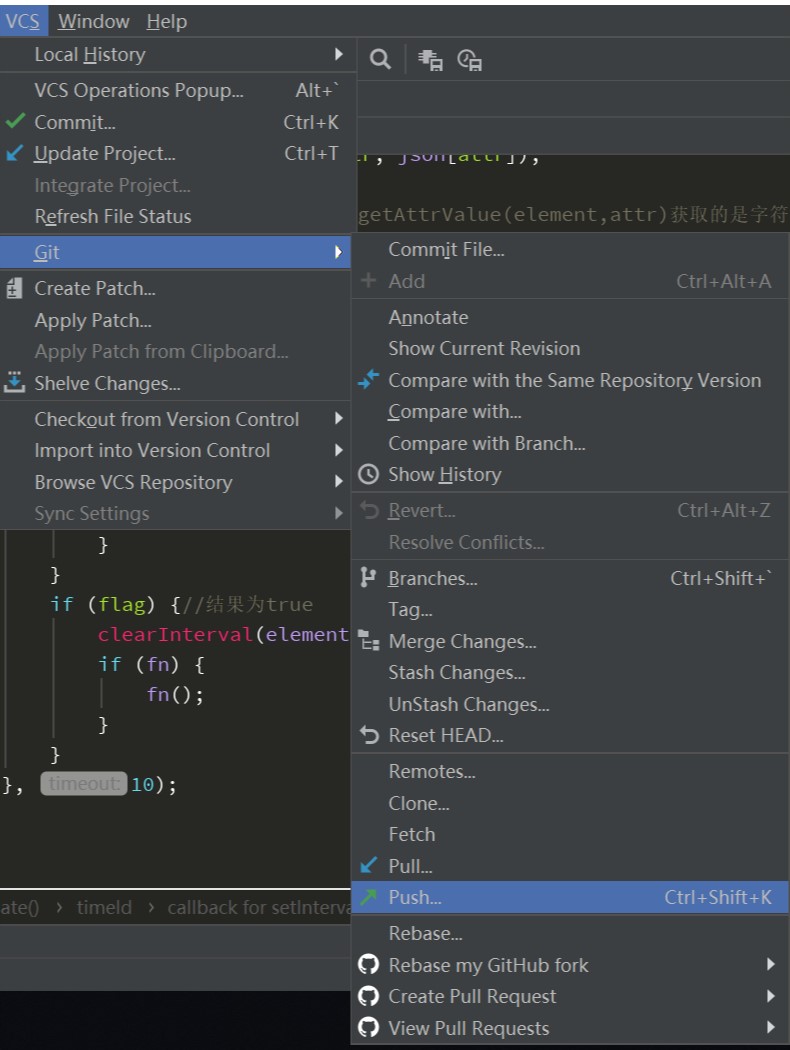Click the Branches fork icon
Viewport: 790px width, 1050px height.
[x=368, y=577]
